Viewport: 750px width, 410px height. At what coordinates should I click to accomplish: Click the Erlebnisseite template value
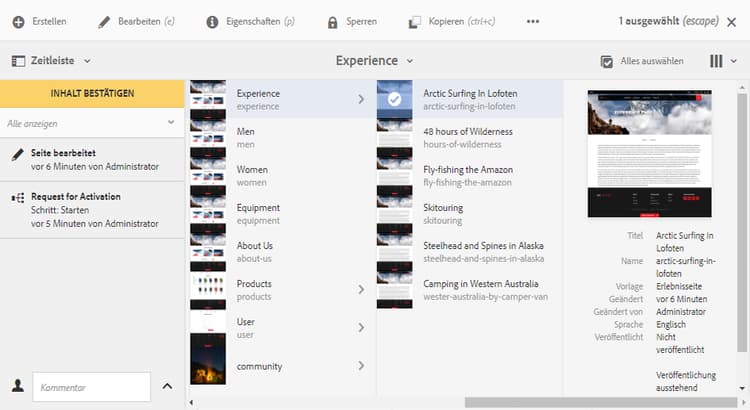coord(679,287)
